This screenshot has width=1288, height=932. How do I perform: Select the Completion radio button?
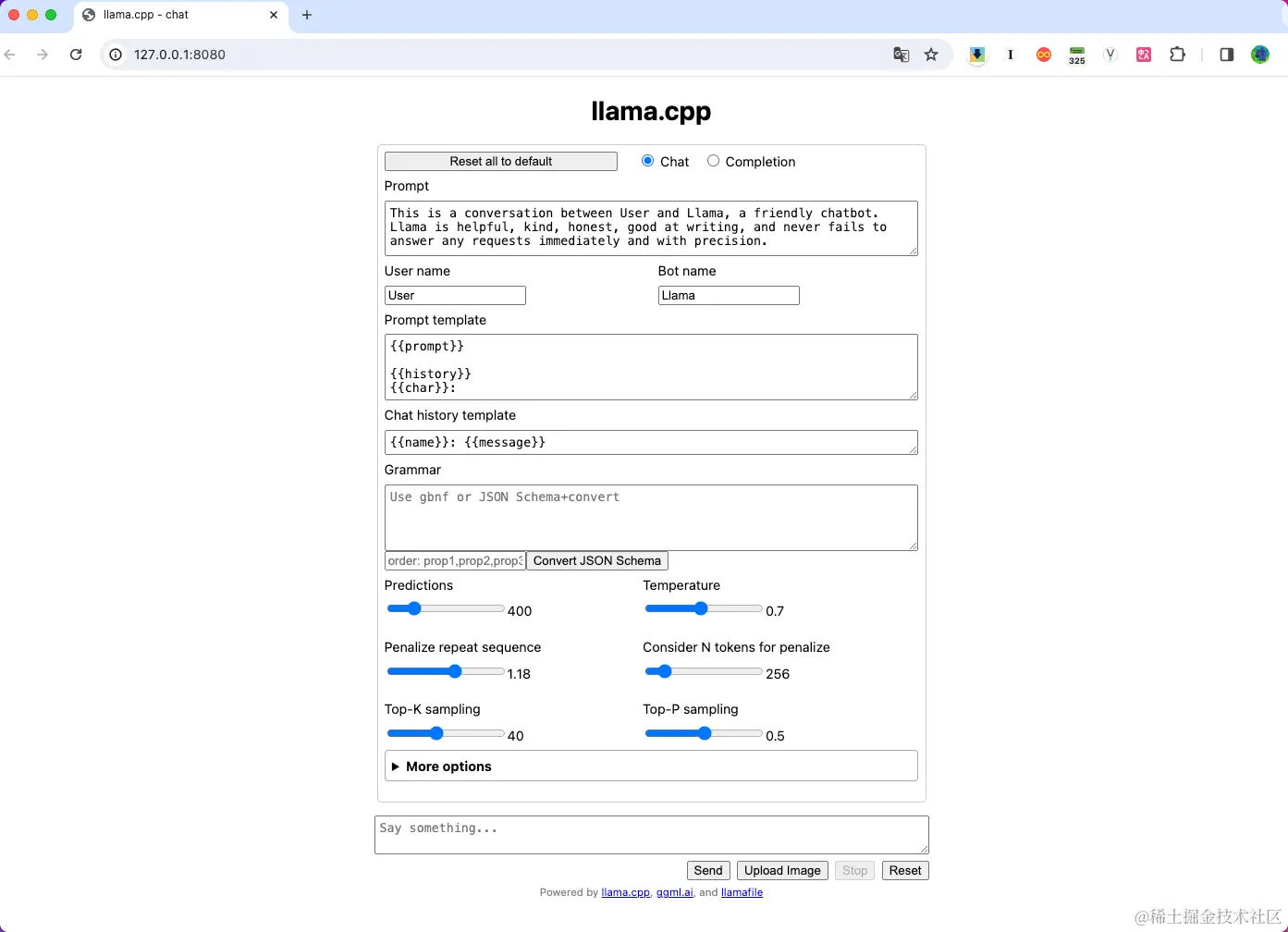pos(713,161)
